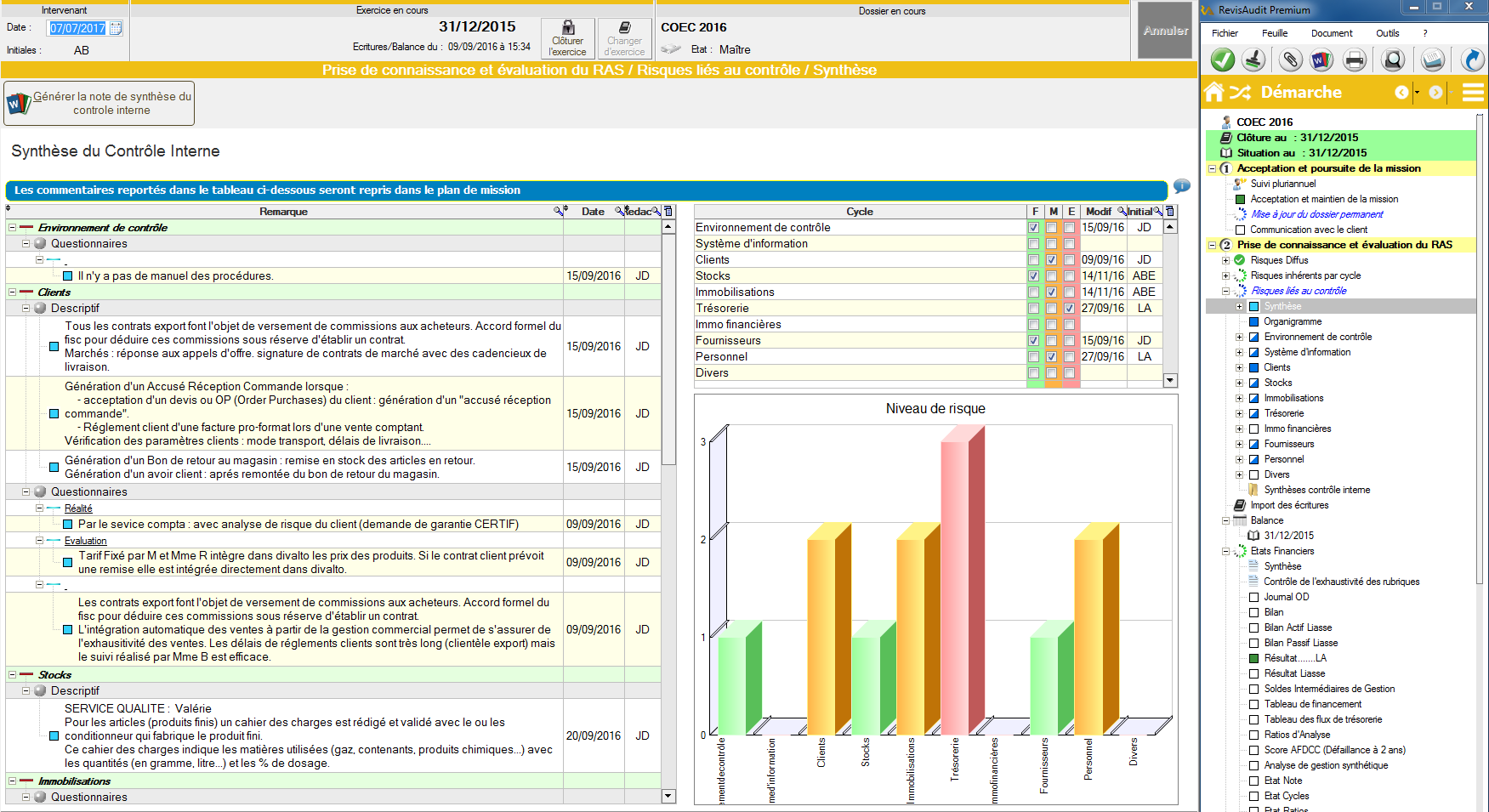This screenshot has height=812, width=1489.
Task: Click the red Trésorerie bar in chart
Action: (x=956, y=587)
